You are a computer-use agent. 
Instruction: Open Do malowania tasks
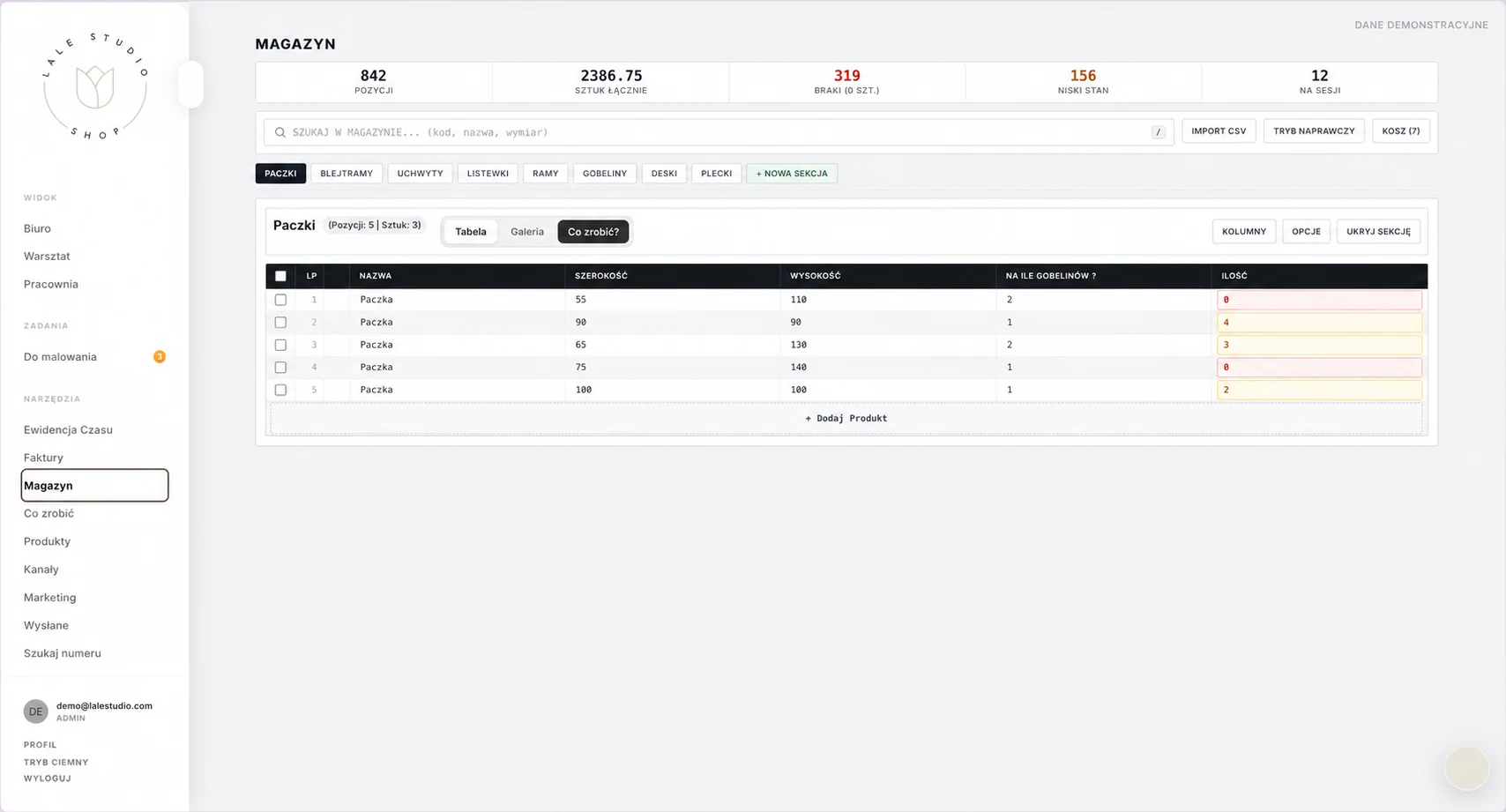coord(60,357)
